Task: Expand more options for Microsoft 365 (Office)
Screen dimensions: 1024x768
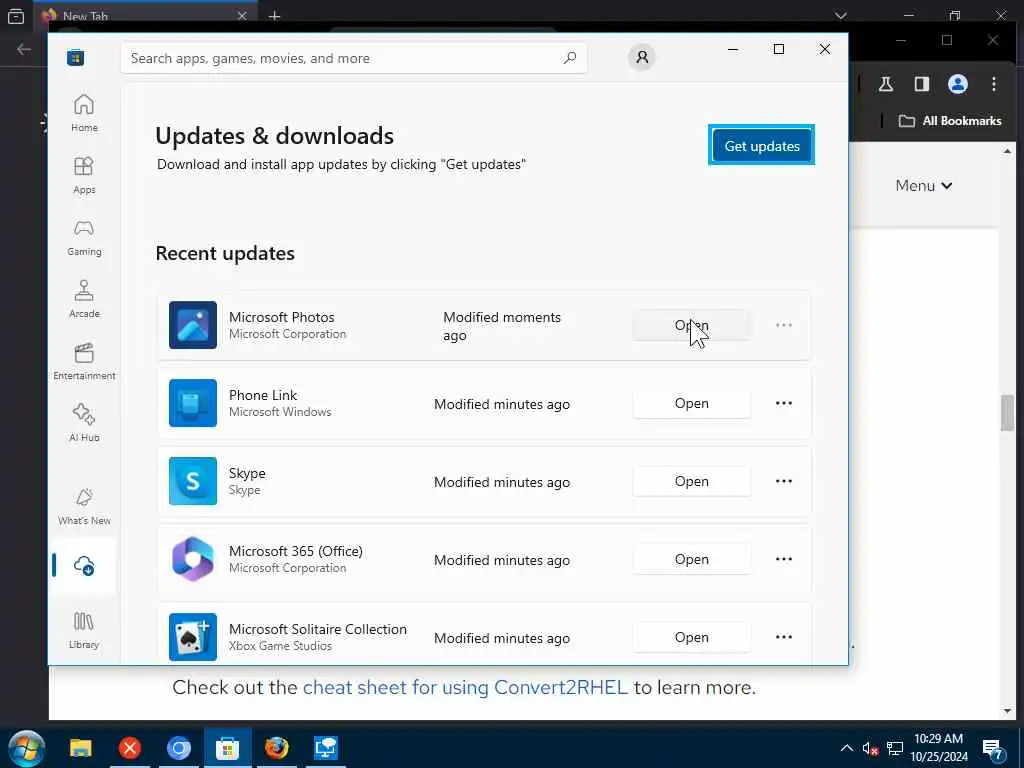Action: tap(784, 559)
